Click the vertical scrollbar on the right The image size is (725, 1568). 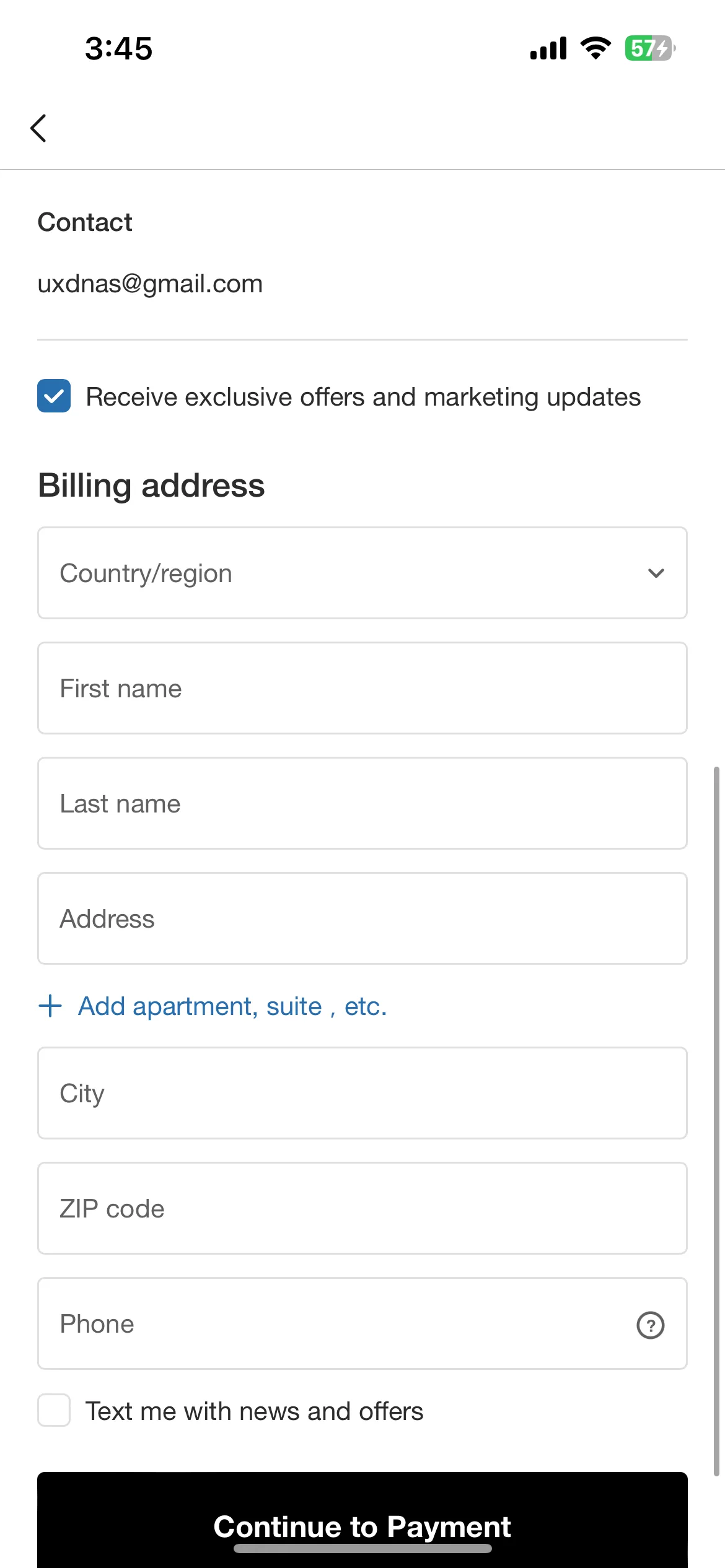tap(716, 1122)
